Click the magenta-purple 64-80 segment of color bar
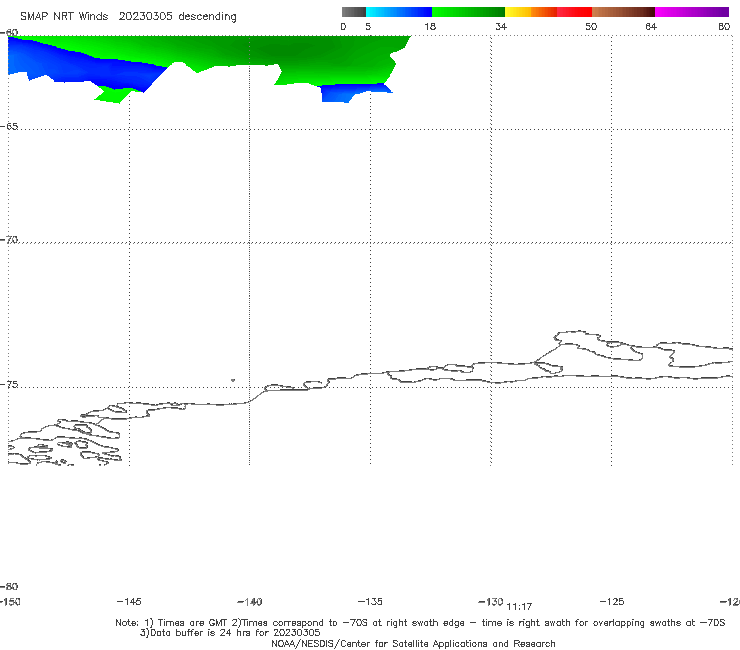 692,12
